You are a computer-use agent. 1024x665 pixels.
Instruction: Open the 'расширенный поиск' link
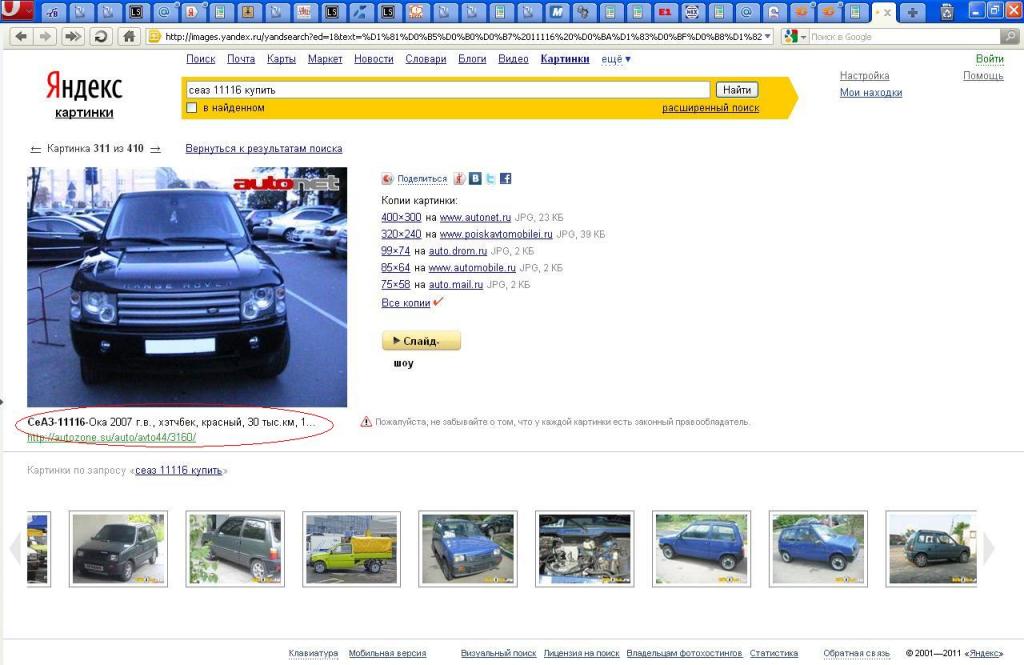pyautogui.click(x=710, y=108)
